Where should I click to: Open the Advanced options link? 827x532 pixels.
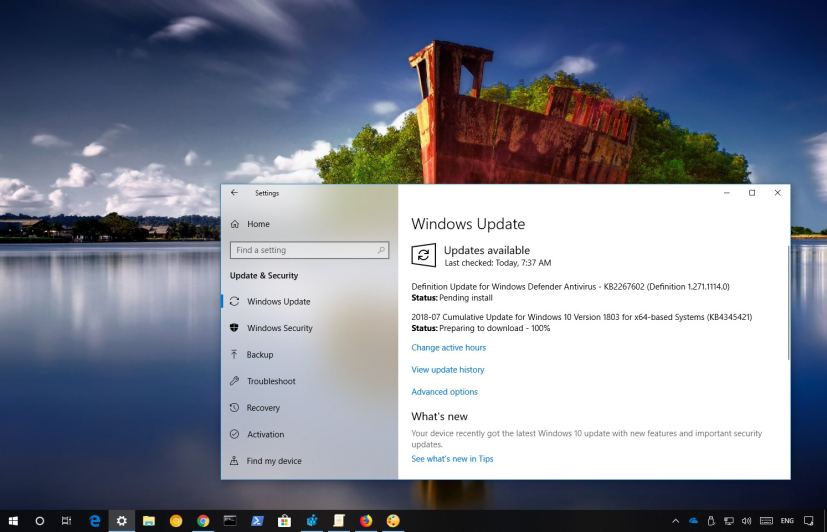coord(445,392)
